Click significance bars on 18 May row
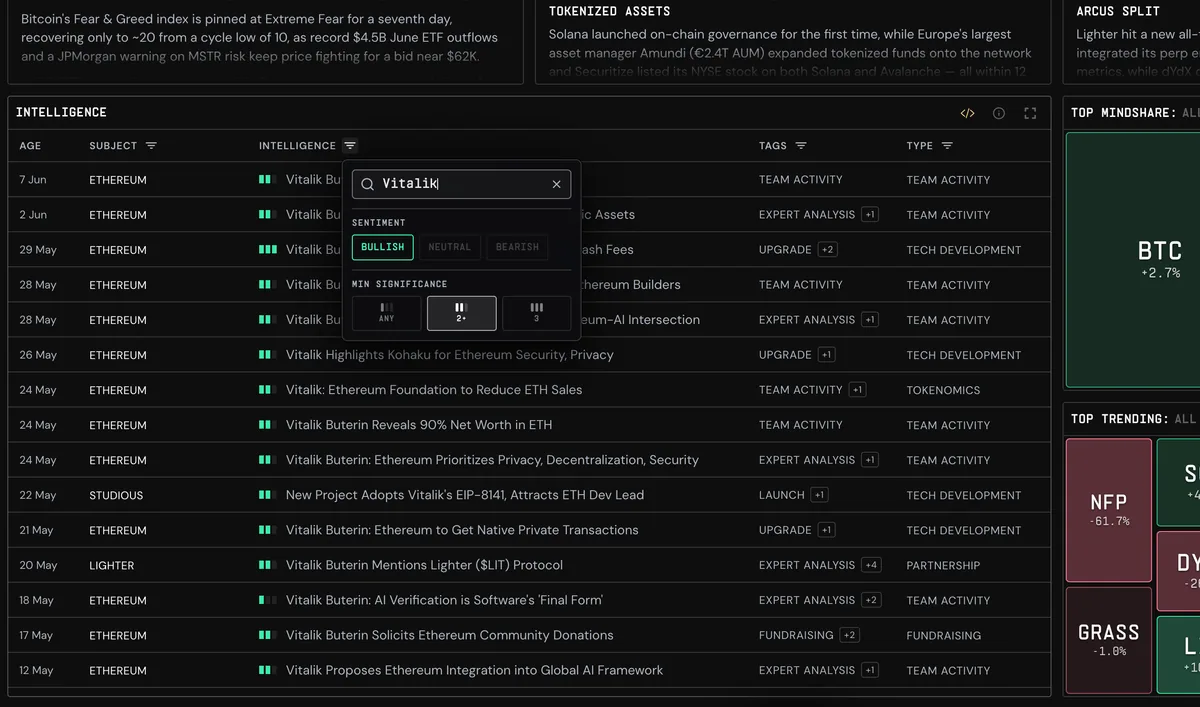1200x707 pixels. click(x=268, y=600)
